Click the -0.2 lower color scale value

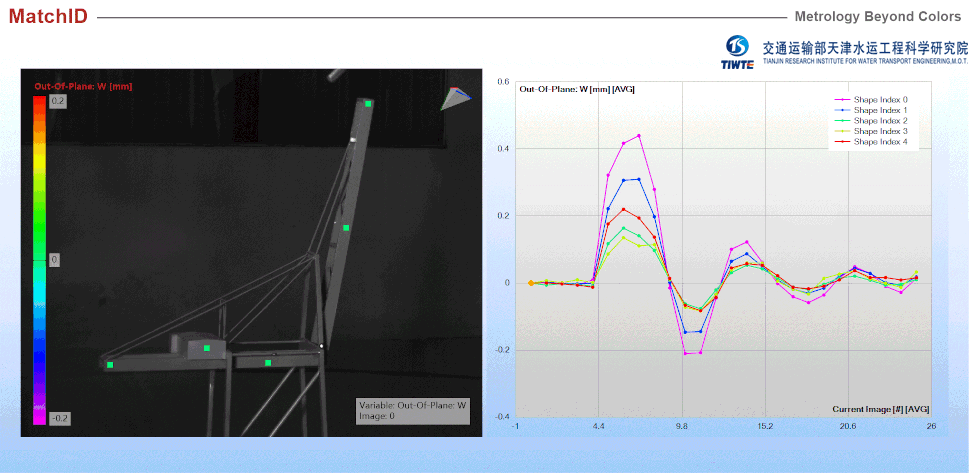(x=59, y=419)
